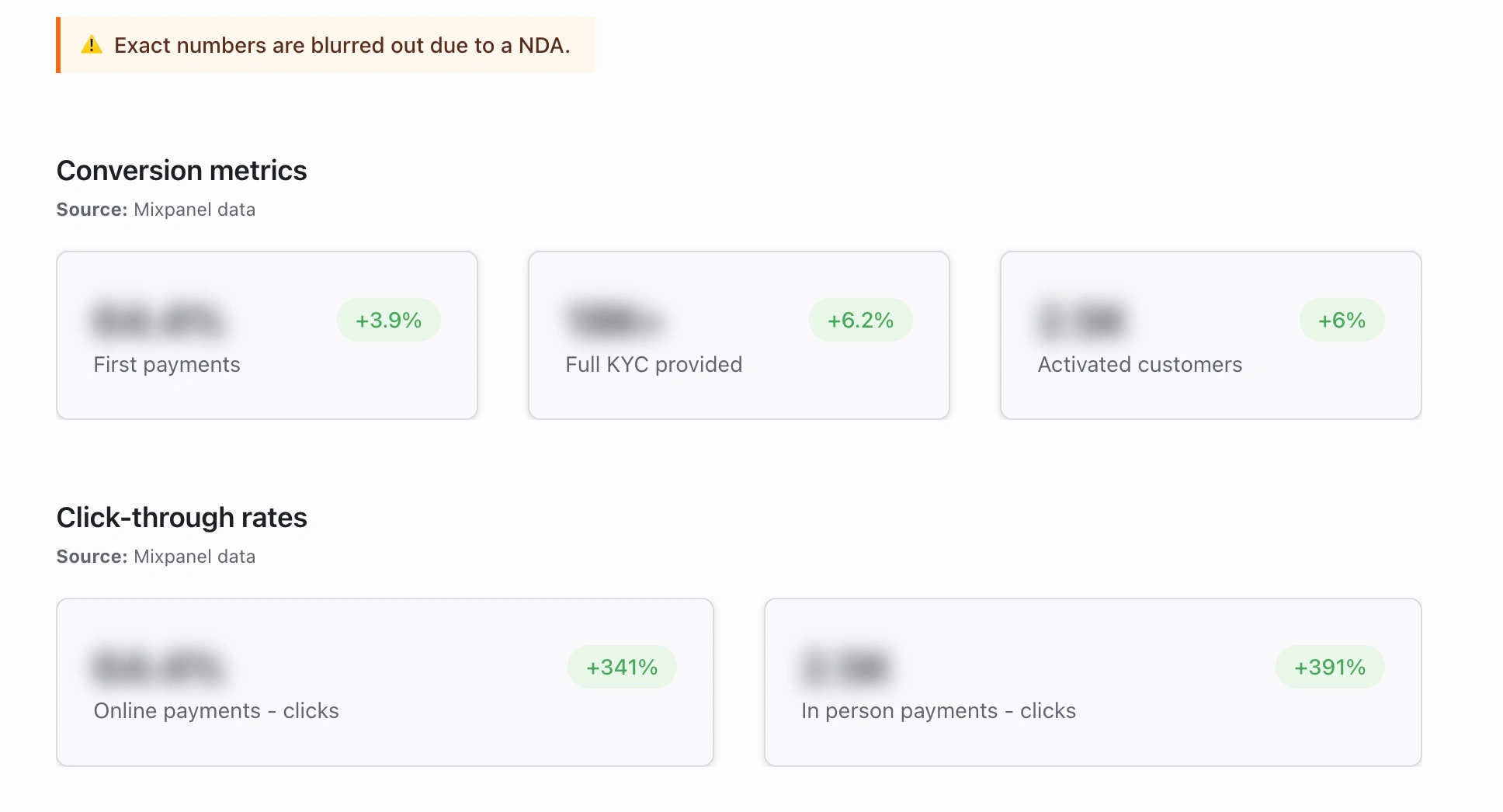This screenshot has height=812, width=1503.
Task: Click the Activated customers label
Action: tap(1140, 365)
